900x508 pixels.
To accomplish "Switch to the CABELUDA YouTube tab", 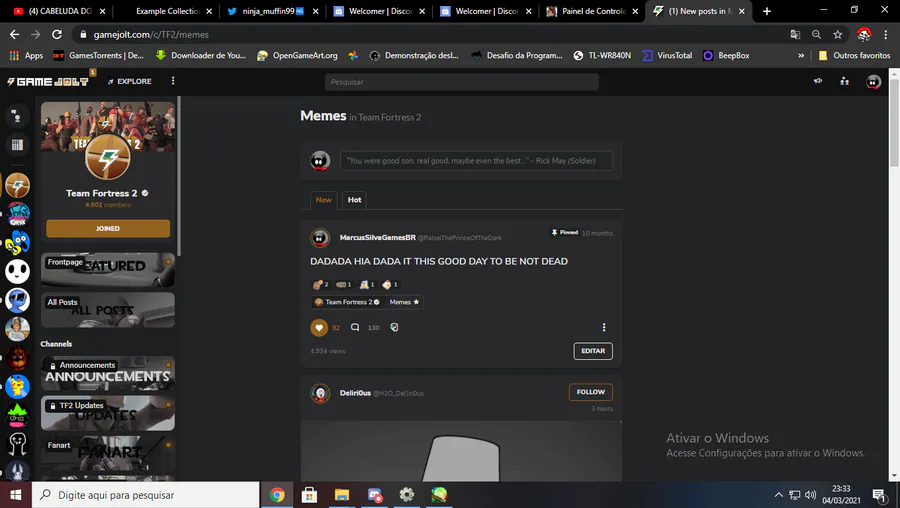I will pos(60,11).
